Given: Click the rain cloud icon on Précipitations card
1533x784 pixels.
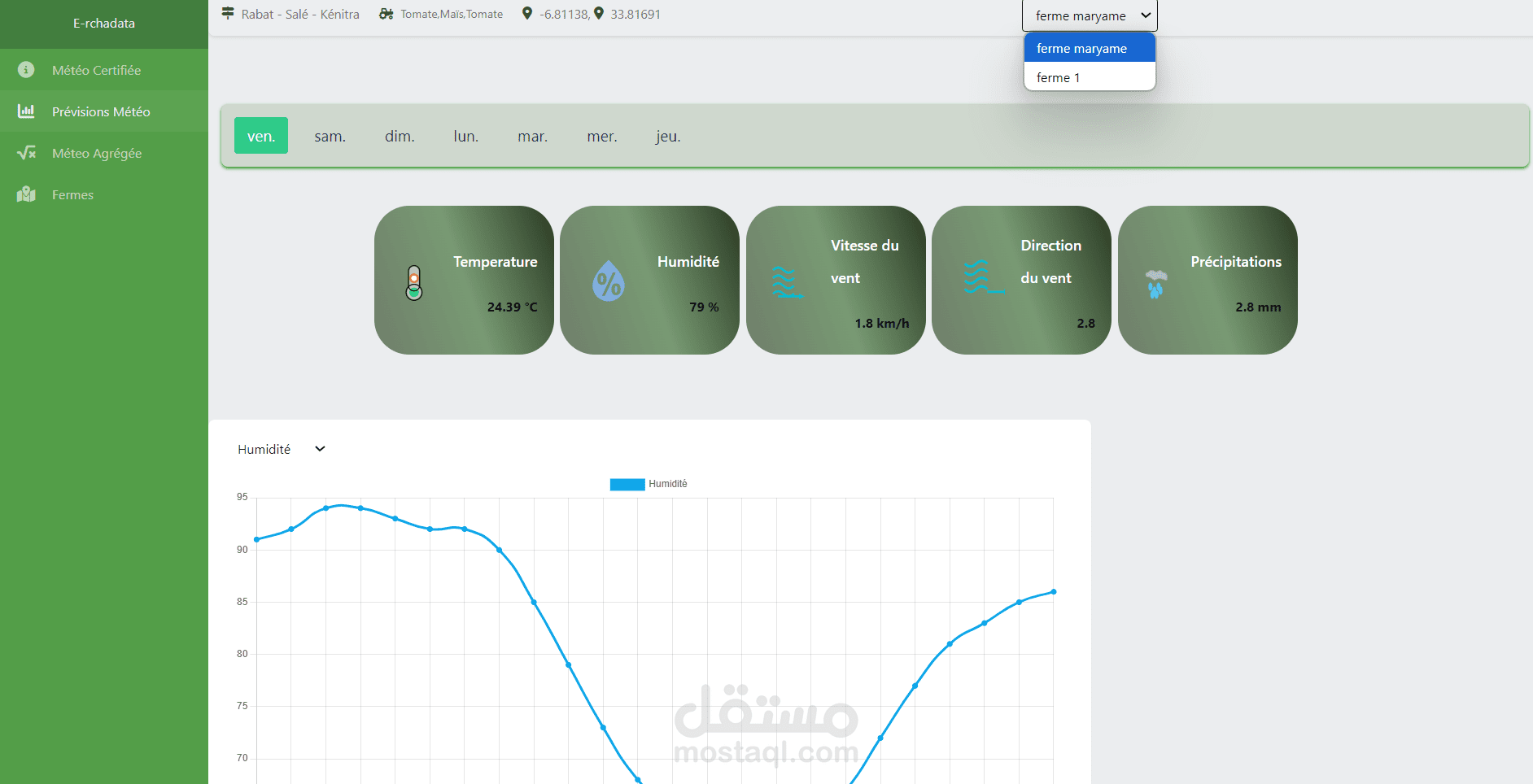Looking at the screenshot, I should [1155, 284].
